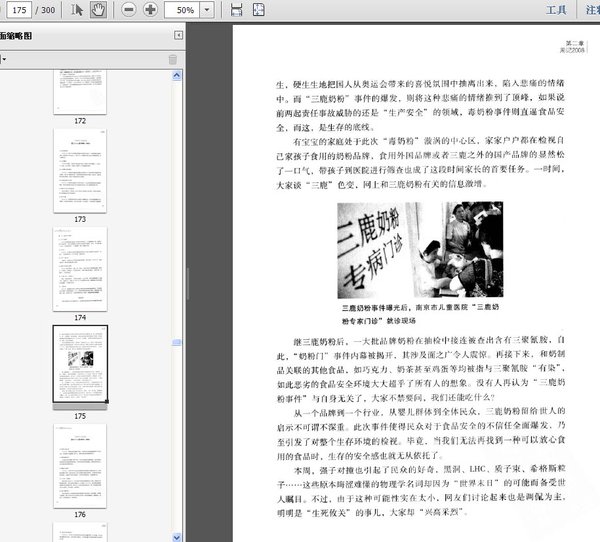The height and width of the screenshot is (542, 600).
Task: Click the trash icon in thumbnails panel
Action: (172, 59)
